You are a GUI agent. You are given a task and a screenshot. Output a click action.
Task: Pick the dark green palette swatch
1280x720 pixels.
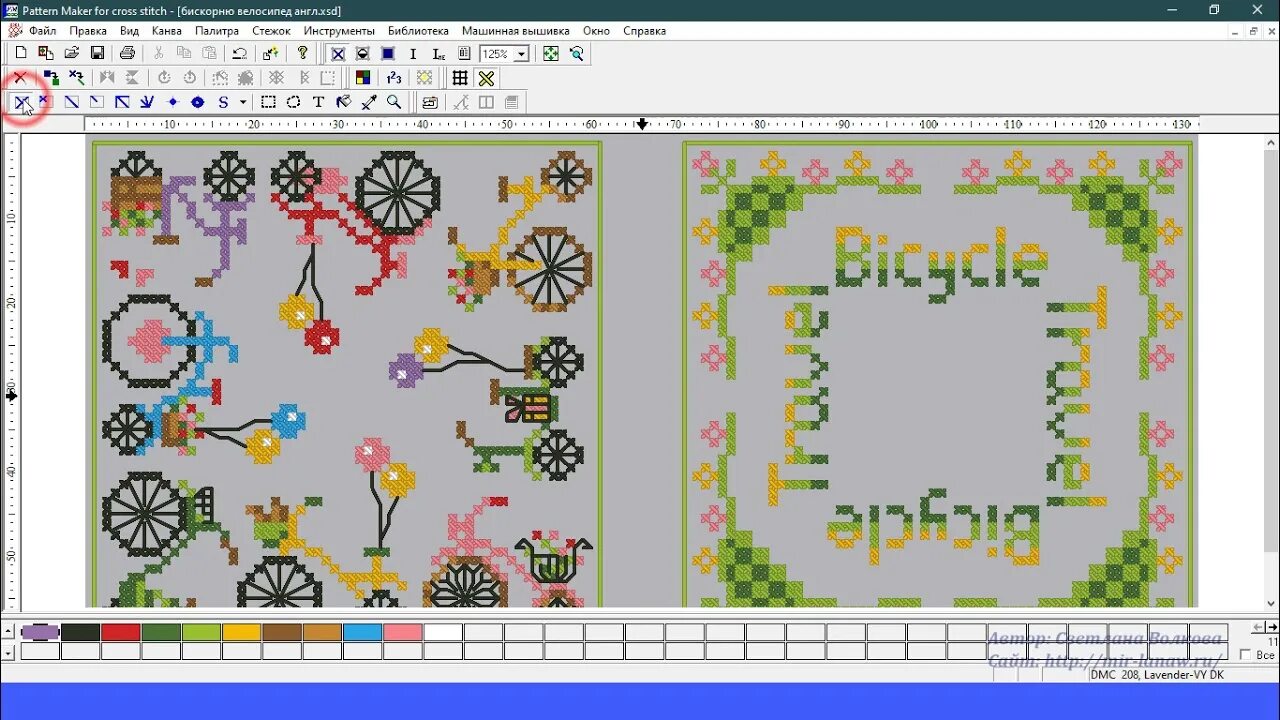pos(161,632)
